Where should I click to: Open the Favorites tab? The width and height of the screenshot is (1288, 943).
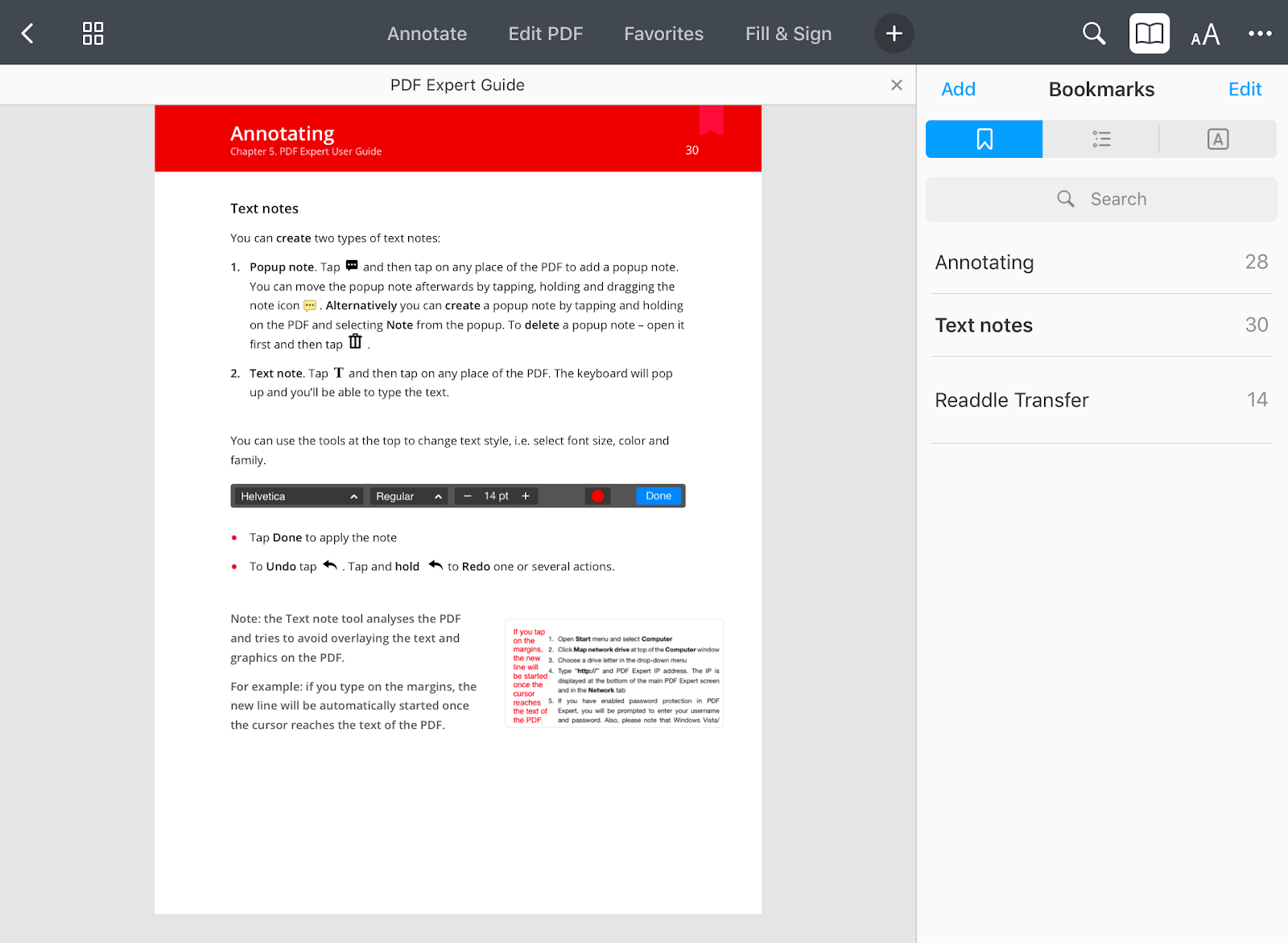pos(663,34)
